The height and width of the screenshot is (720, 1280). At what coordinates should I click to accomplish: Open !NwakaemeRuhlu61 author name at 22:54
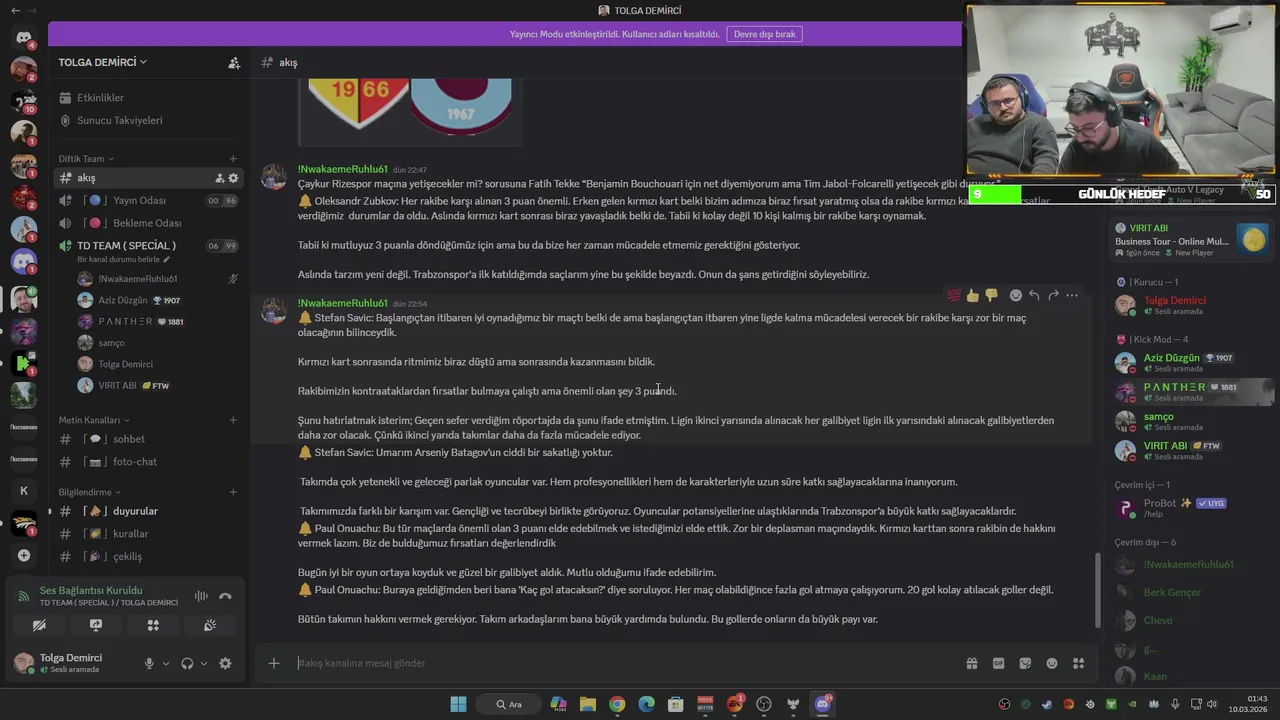pos(342,303)
